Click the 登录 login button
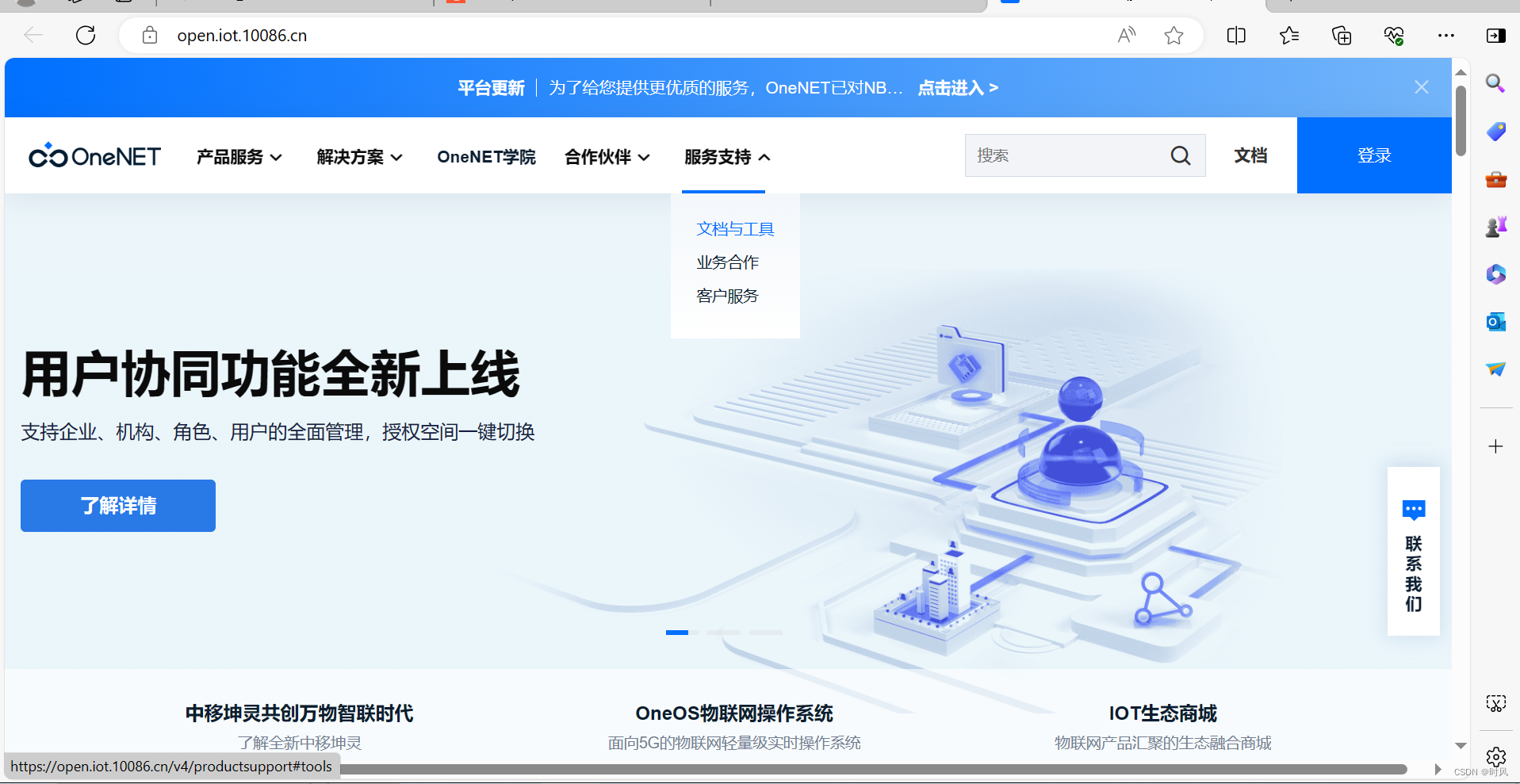 click(x=1374, y=155)
